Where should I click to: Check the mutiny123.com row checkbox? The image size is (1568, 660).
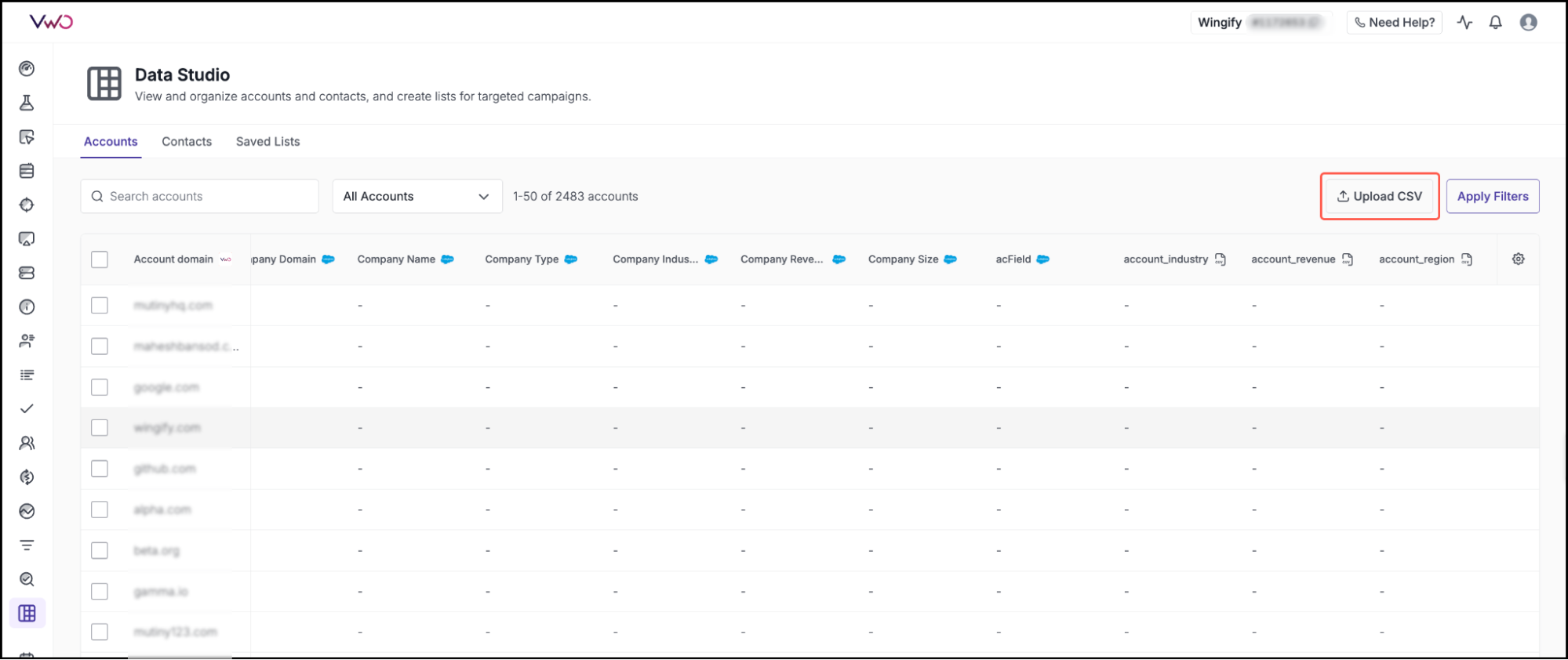point(100,632)
